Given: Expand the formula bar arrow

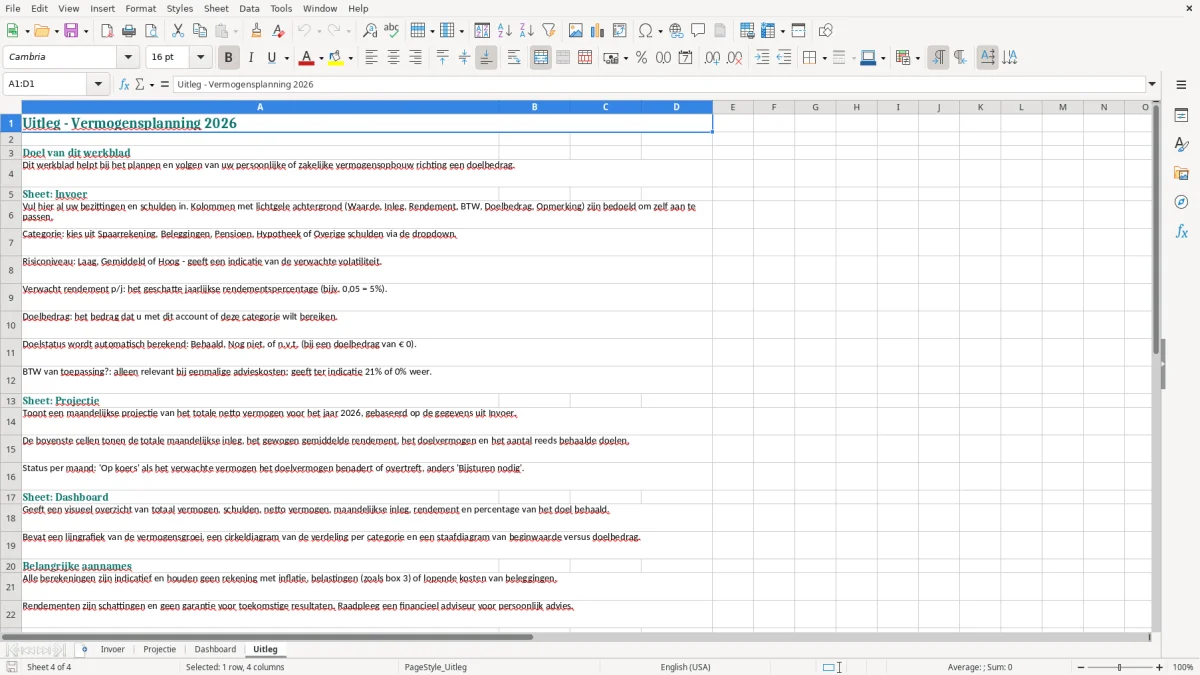Looking at the screenshot, I should (1152, 85).
